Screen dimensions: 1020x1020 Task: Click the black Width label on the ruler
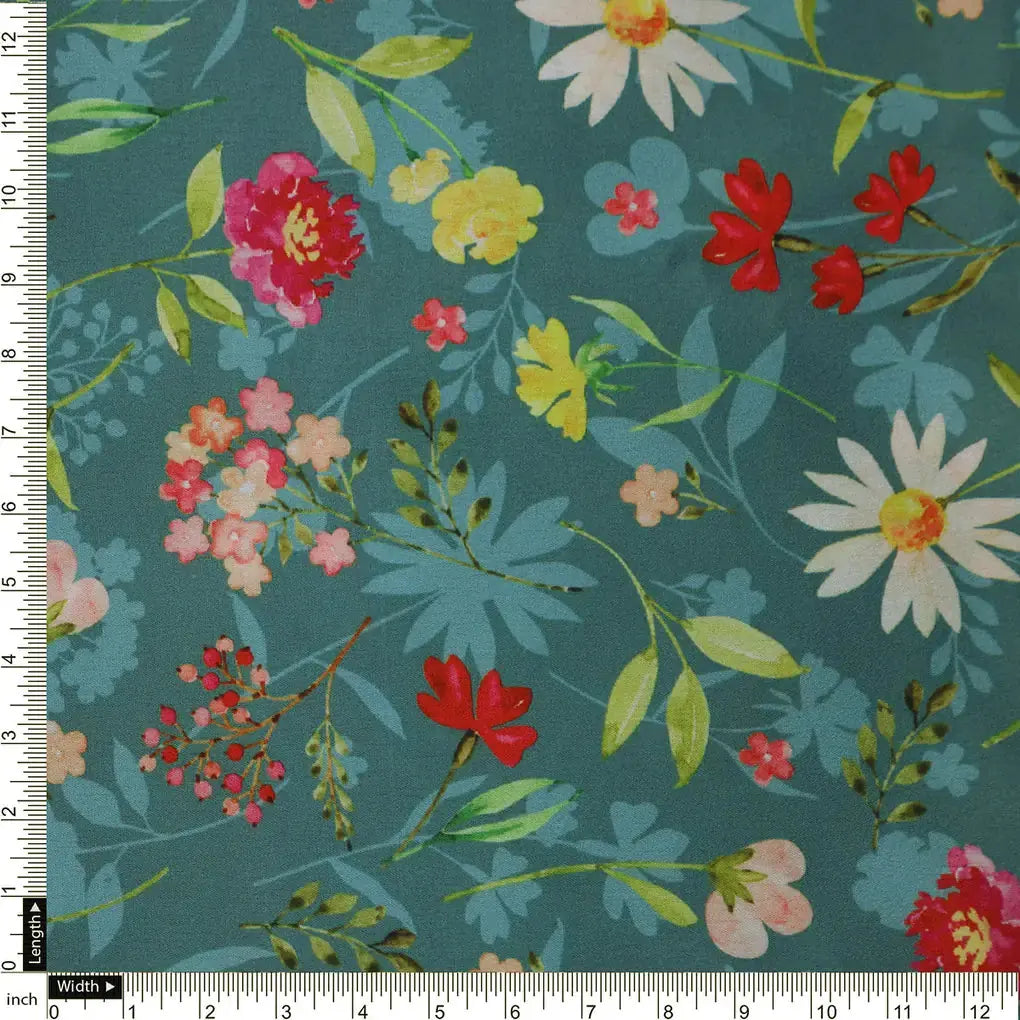tap(78, 986)
